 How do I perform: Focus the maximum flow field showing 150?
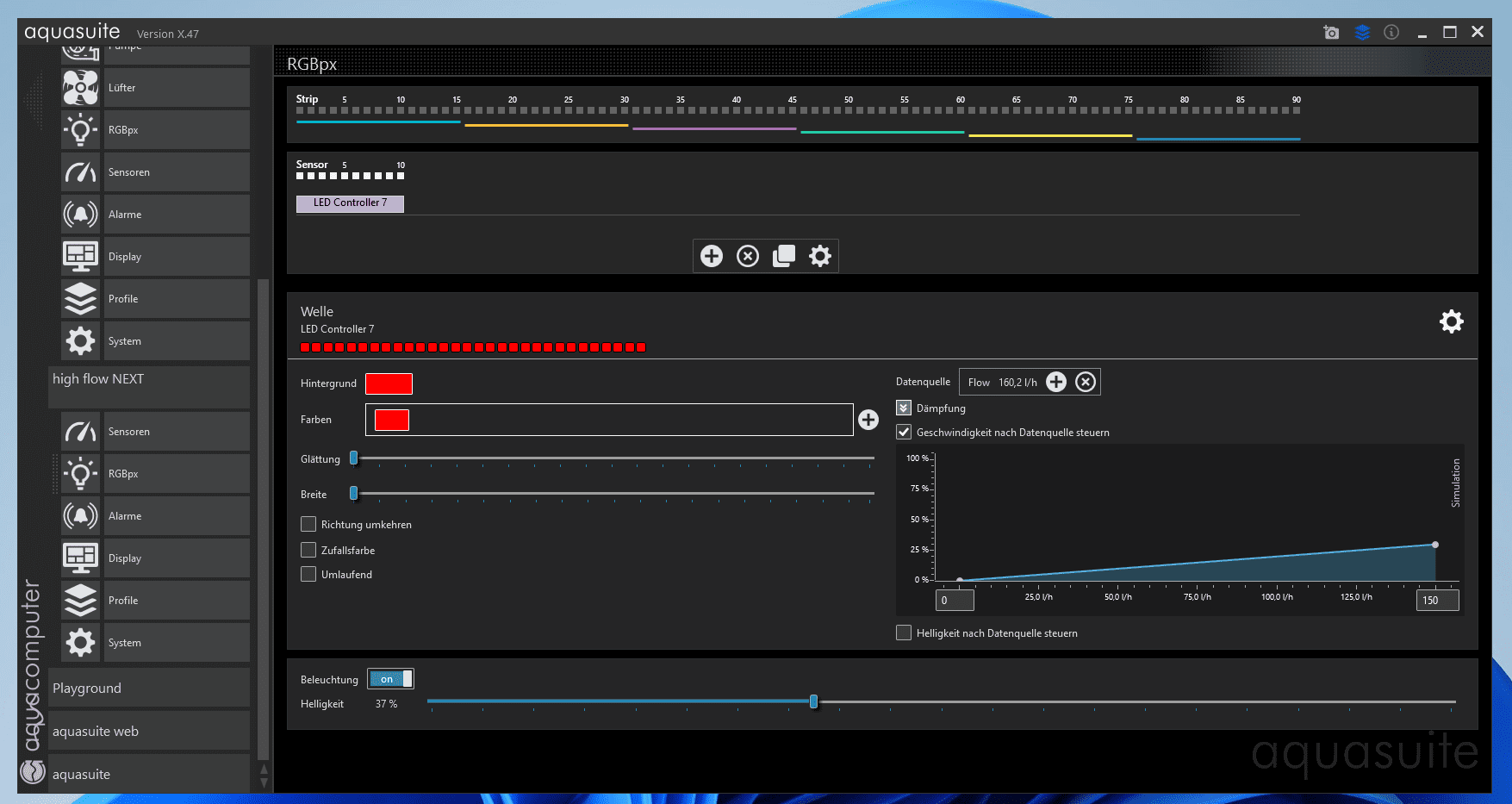tap(1437, 600)
